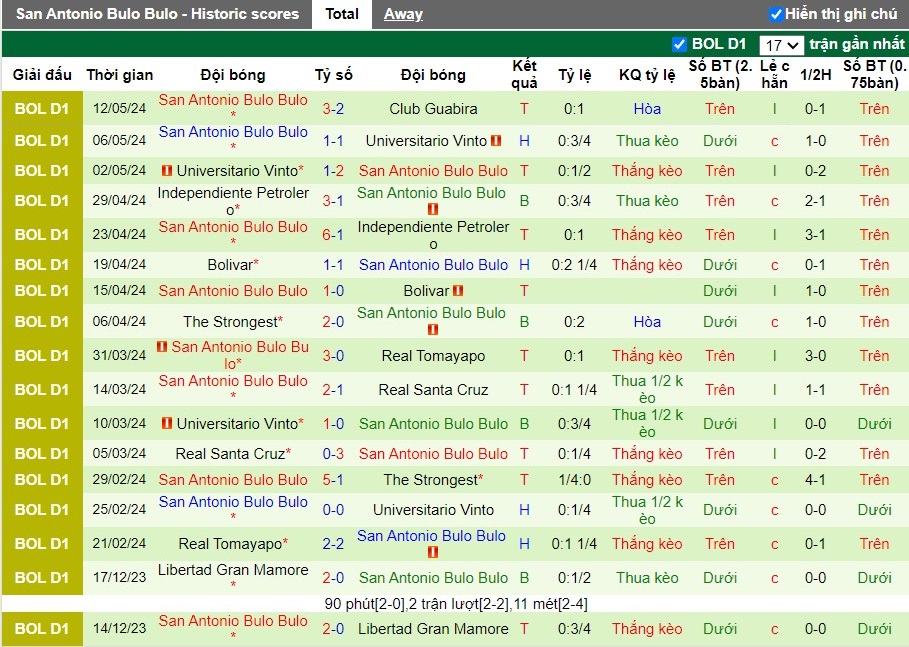The image size is (909, 647).
Task: Click the Kết quả column header
Action: (524, 74)
